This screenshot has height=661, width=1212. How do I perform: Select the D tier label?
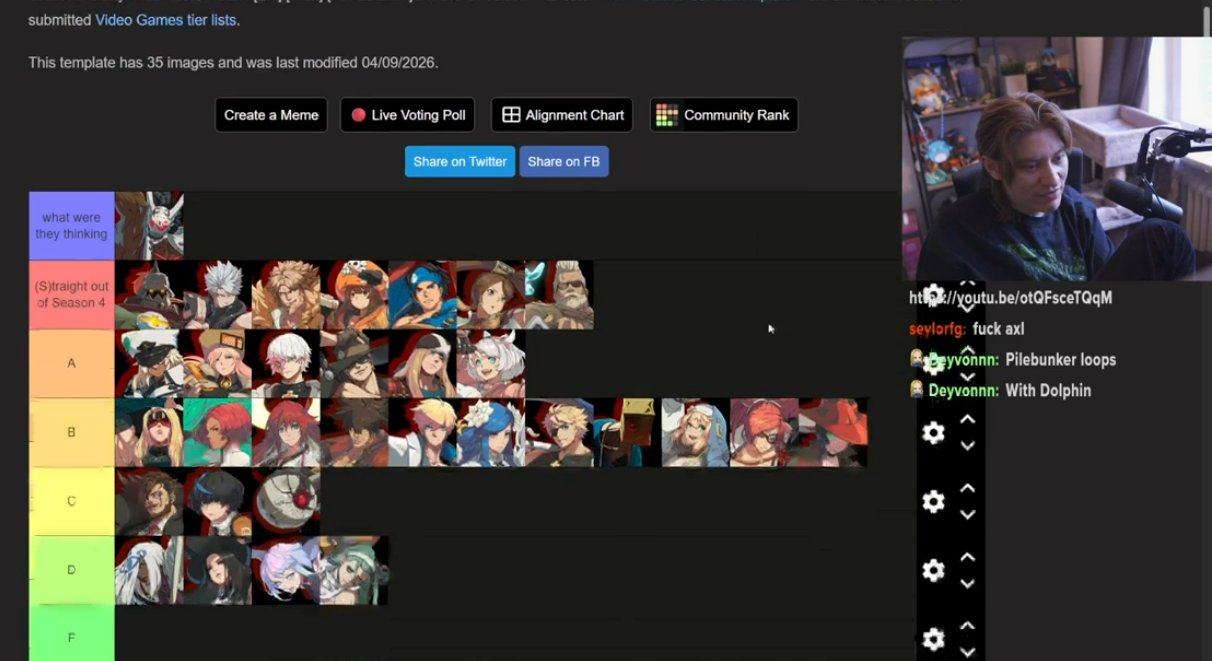pyautogui.click(x=71, y=570)
